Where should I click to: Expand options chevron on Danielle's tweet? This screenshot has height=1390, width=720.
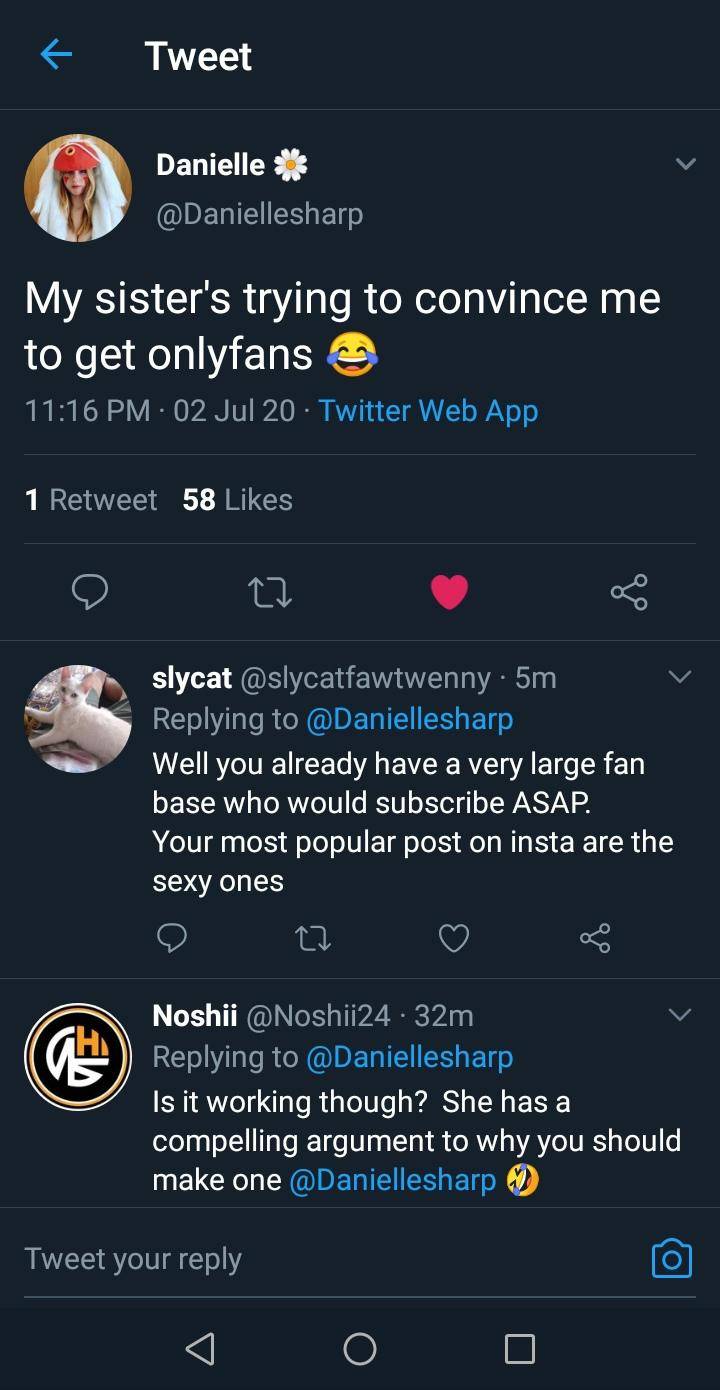[x=685, y=164]
